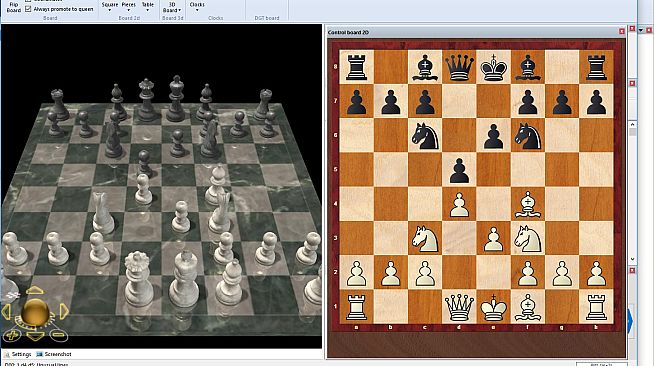Image resolution: width=654 pixels, height=366 pixels.
Task: Click the Screenshot button
Action: (x=54, y=354)
